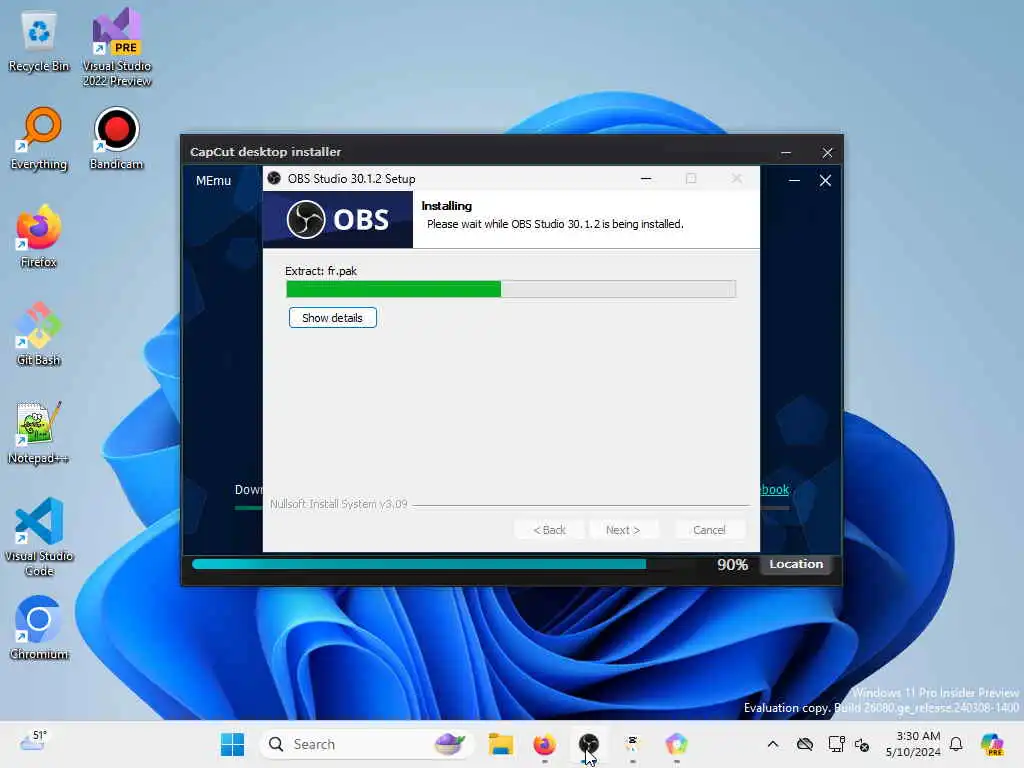Click the MEmu title label
Viewport: 1024px width, 768px height.
tap(214, 181)
